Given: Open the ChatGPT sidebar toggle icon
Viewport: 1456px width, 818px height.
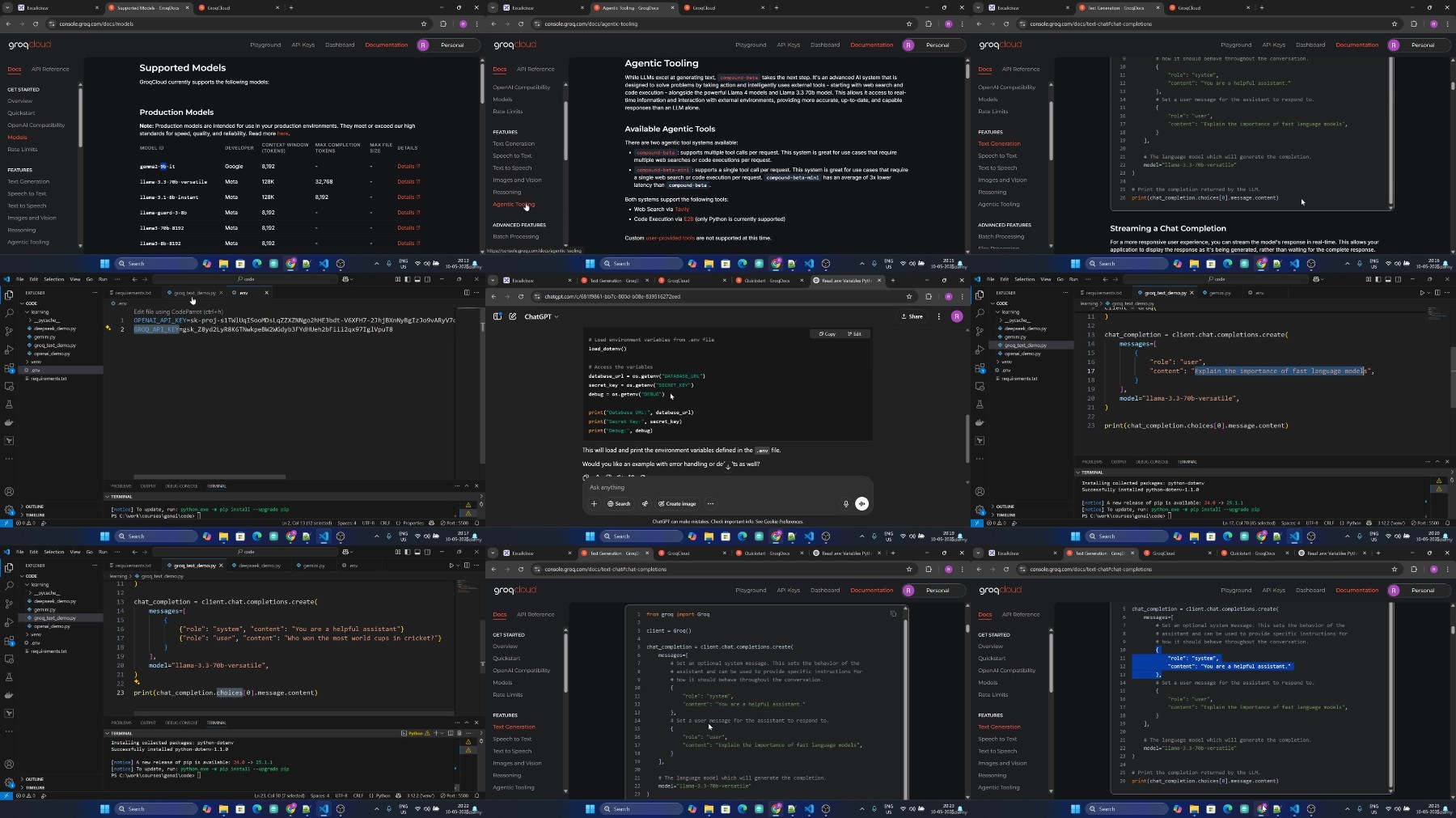Looking at the screenshot, I should (x=497, y=316).
